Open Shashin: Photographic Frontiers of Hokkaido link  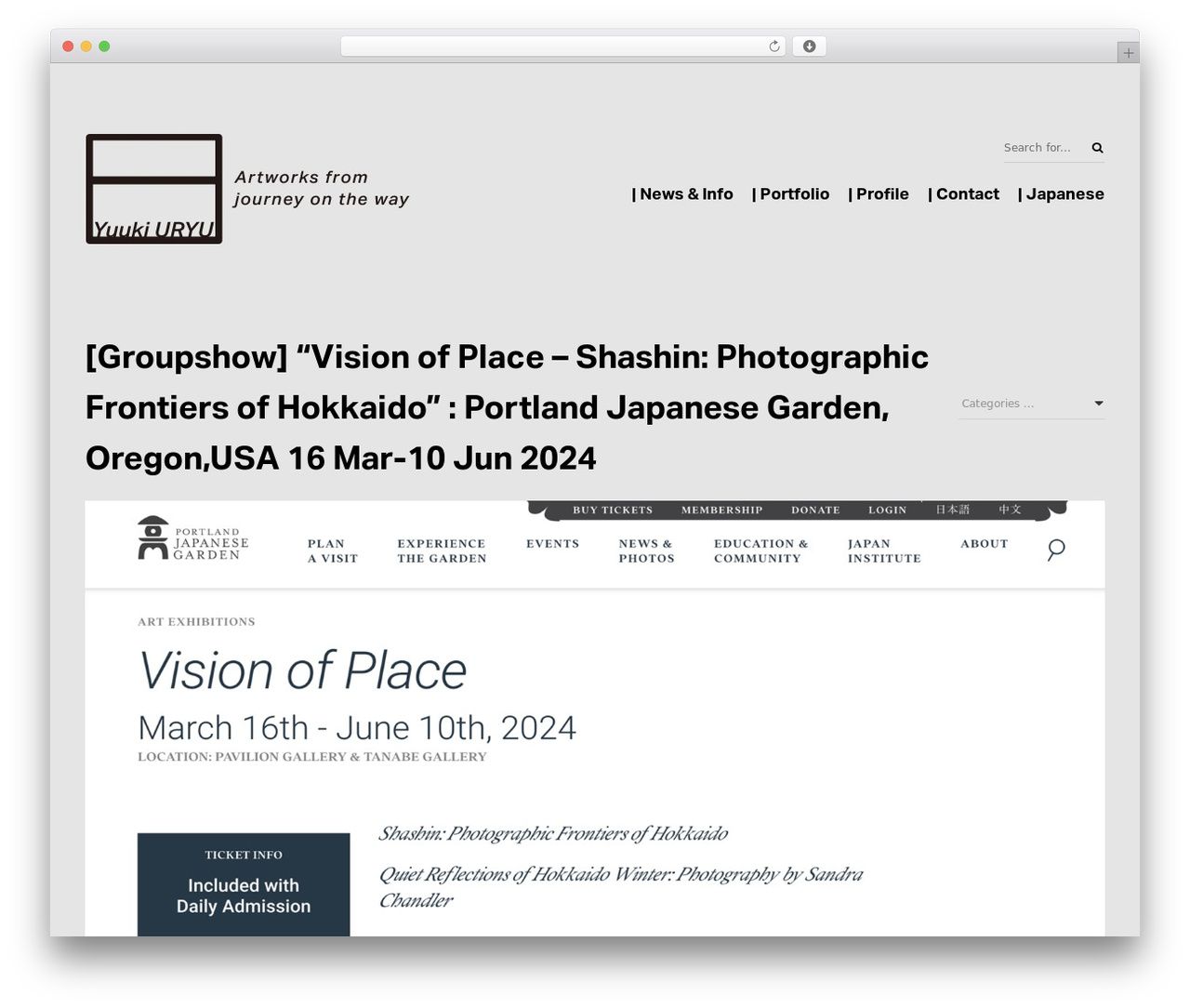click(553, 834)
